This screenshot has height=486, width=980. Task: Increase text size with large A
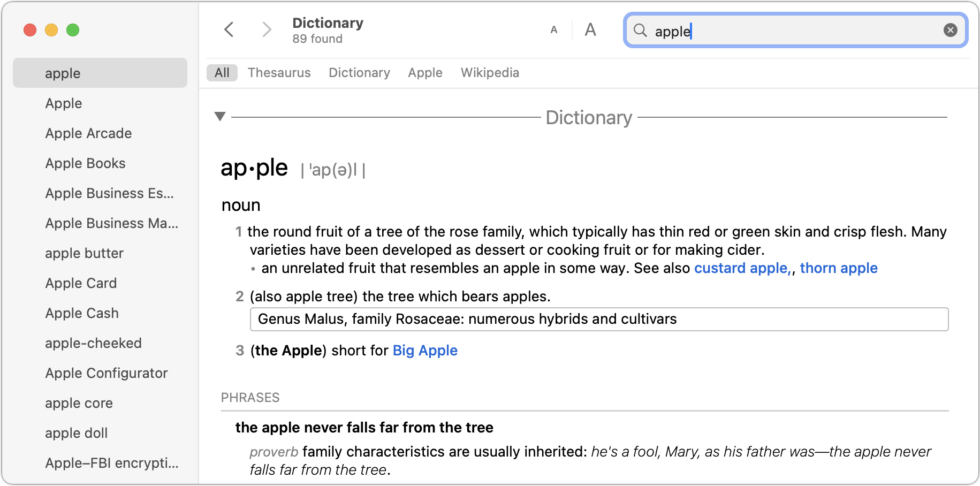(x=590, y=30)
